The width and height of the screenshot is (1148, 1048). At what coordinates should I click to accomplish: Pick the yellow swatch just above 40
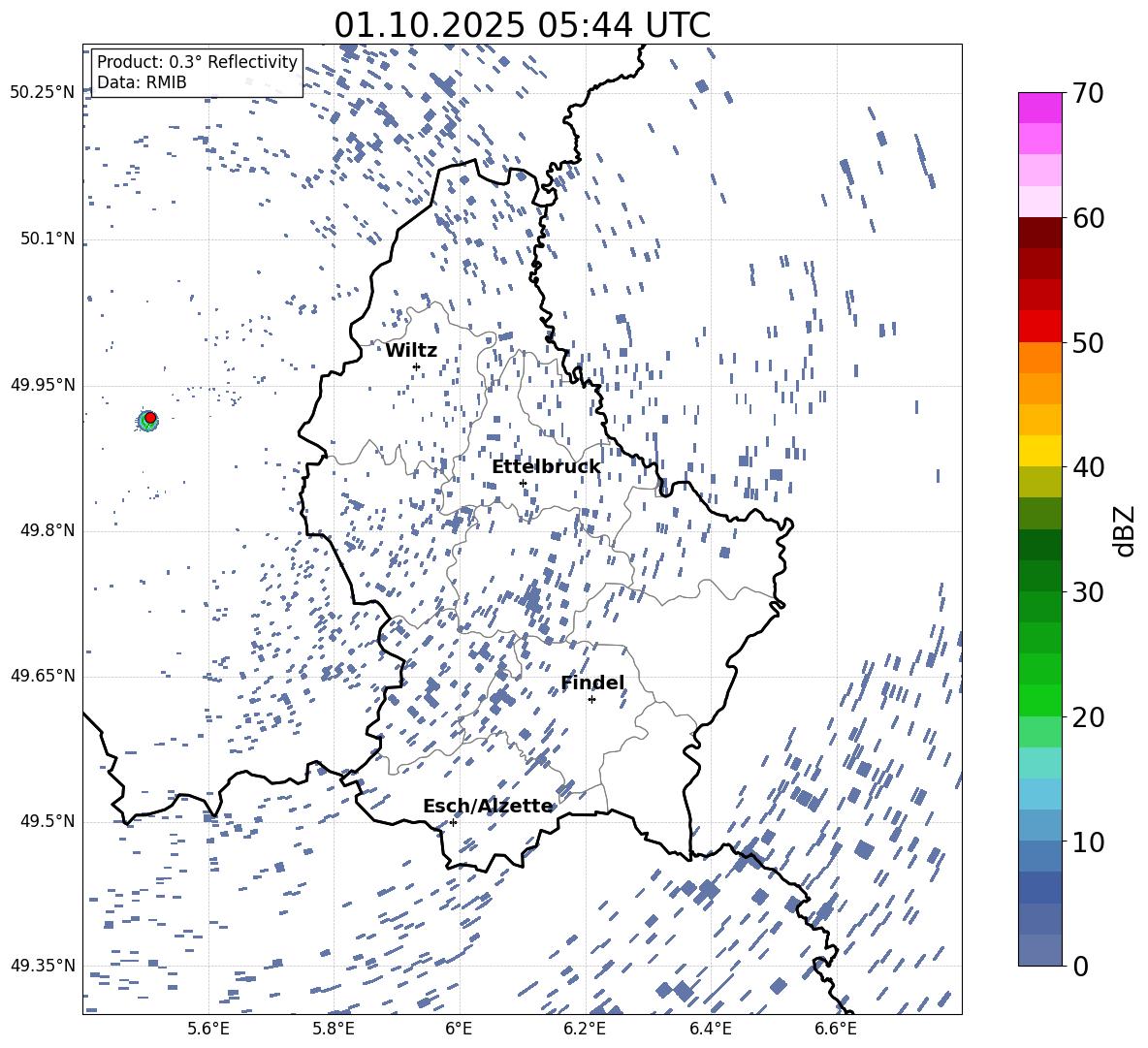click(1039, 451)
